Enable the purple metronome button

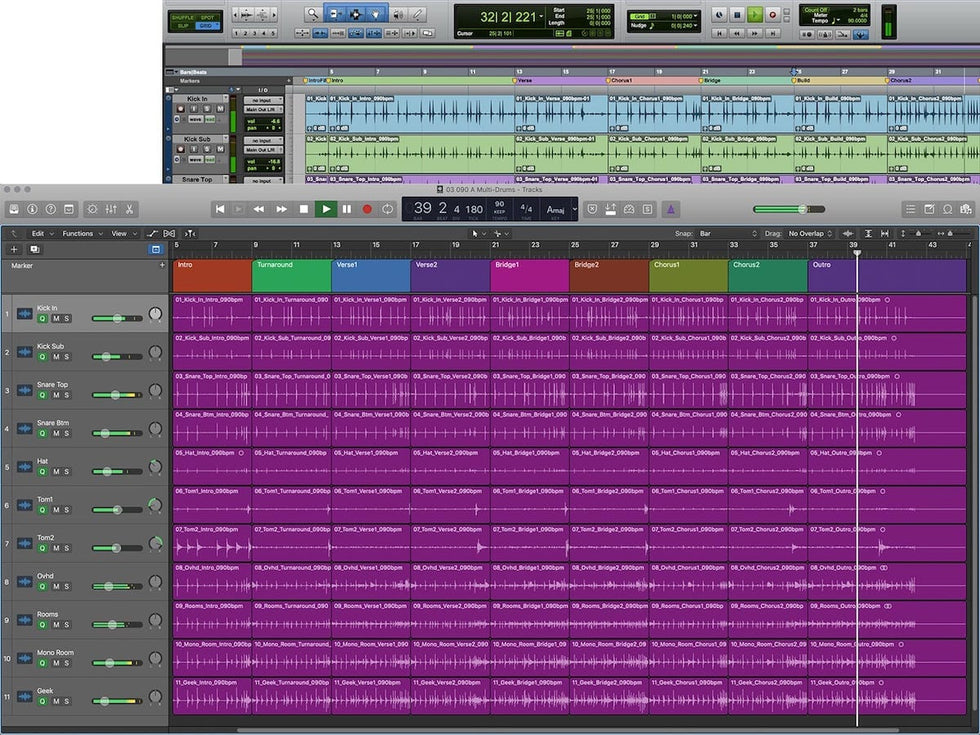pyautogui.click(x=671, y=209)
